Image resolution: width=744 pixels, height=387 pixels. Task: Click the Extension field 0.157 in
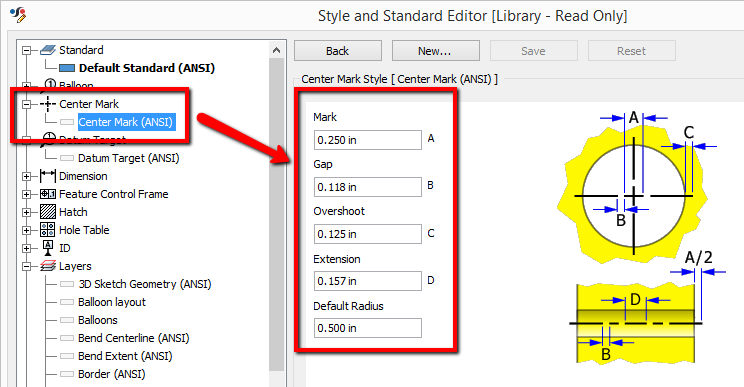368,281
